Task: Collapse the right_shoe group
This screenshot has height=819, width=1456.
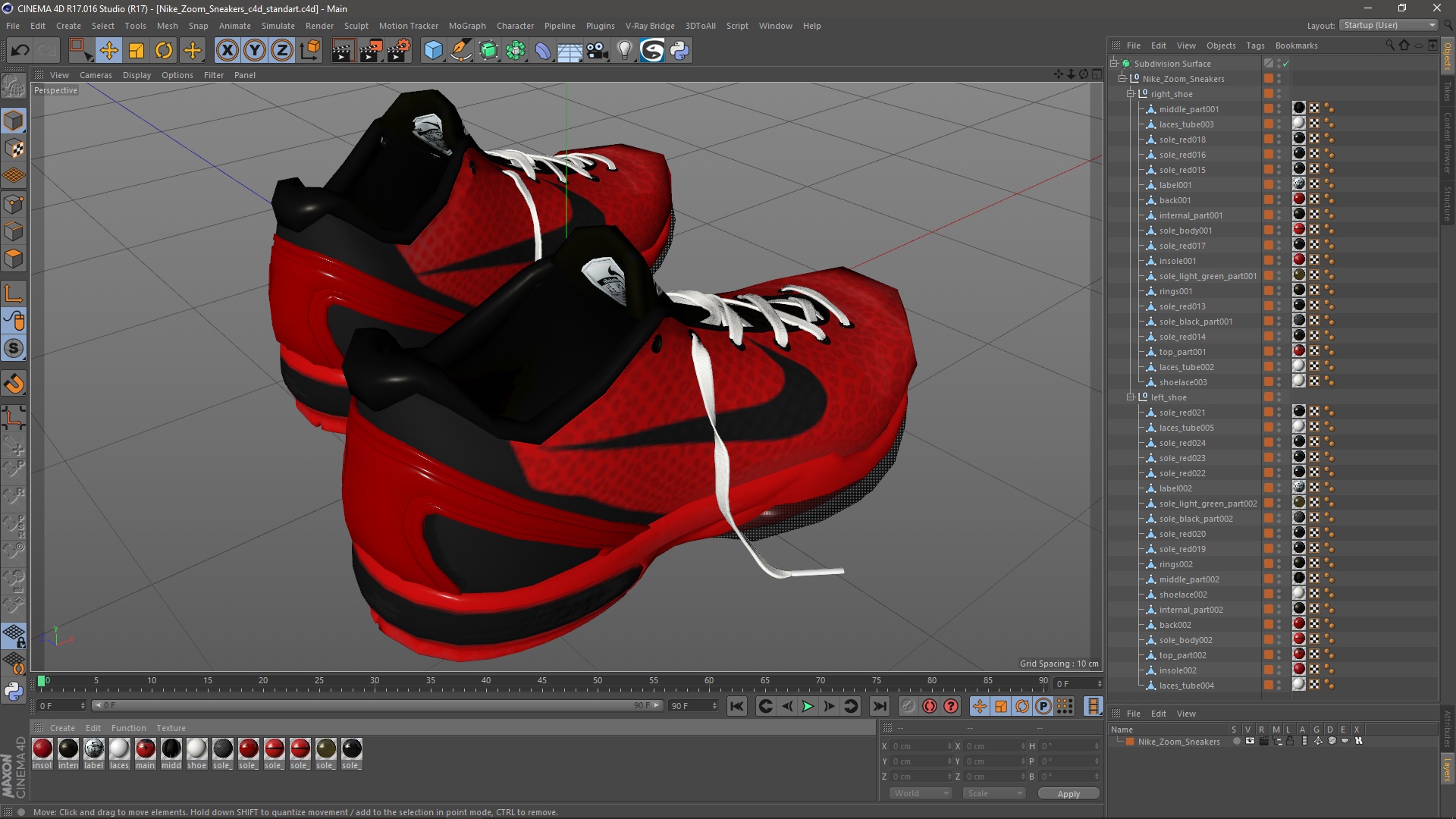Action: coord(1131,94)
